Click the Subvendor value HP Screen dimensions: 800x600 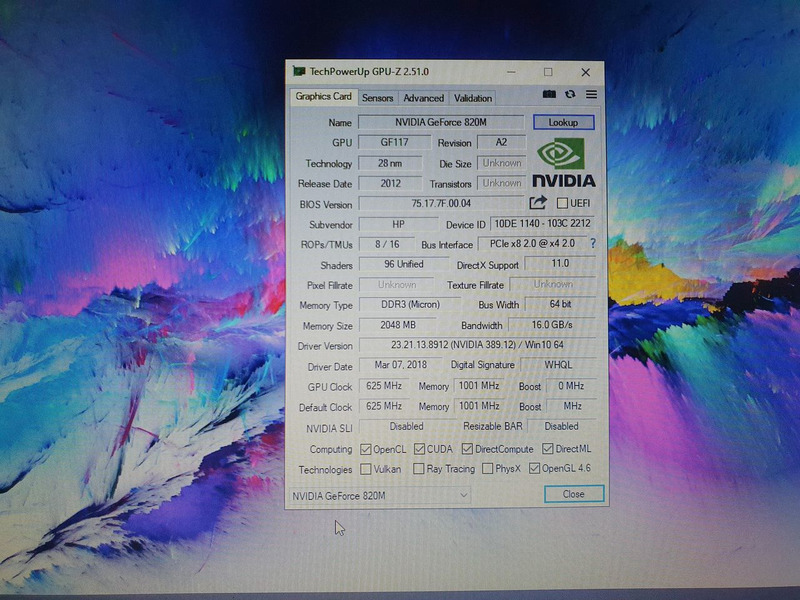398,224
